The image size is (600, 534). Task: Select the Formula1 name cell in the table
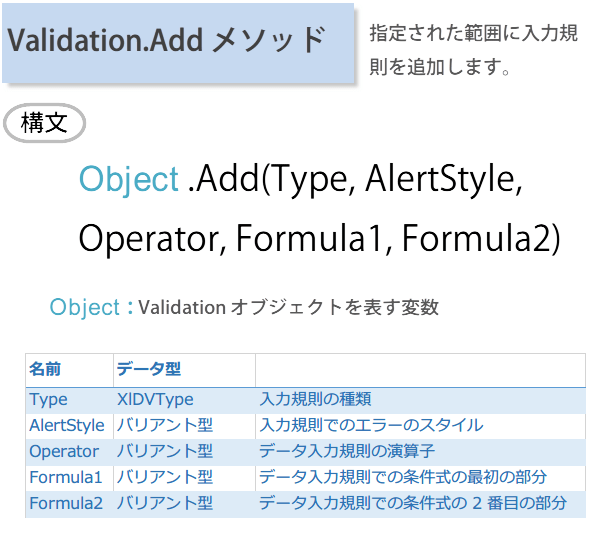[x=66, y=477]
